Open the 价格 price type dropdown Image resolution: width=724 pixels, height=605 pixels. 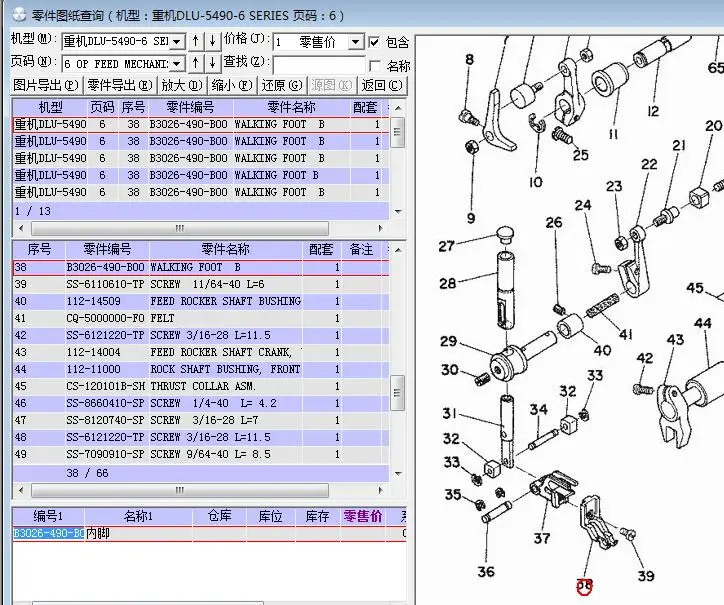pyautogui.click(x=355, y=42)
